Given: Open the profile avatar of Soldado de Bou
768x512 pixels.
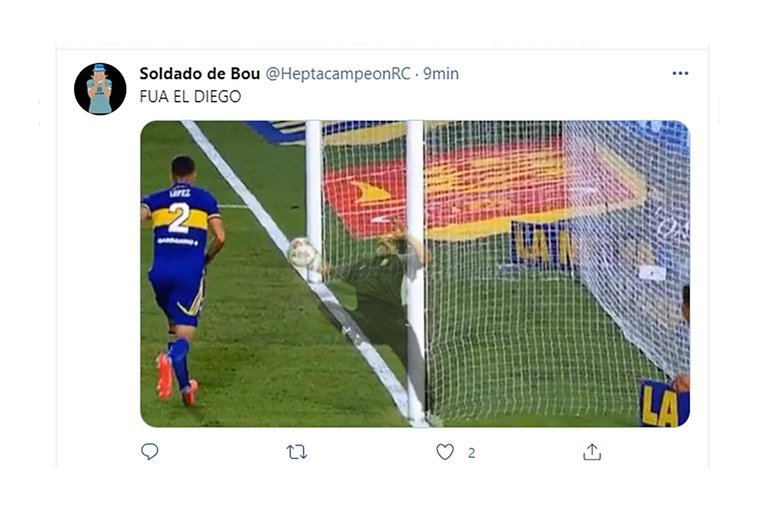Looking at the screenshot, I should (x=100, y=89).
